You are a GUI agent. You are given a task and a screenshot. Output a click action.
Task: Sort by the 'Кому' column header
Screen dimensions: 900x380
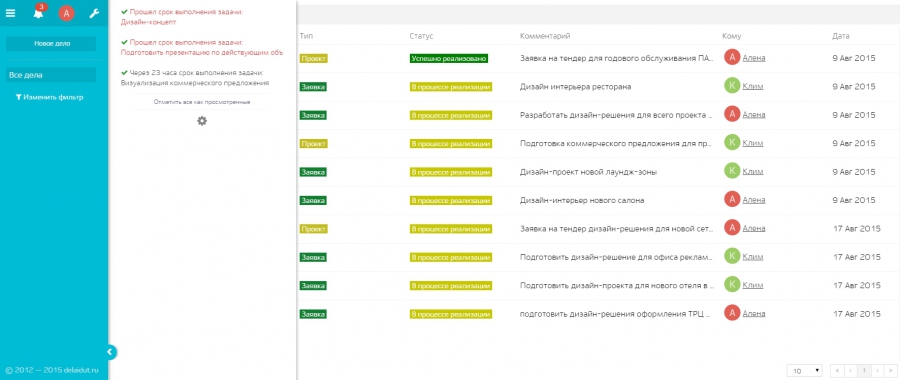coord(732,36)
